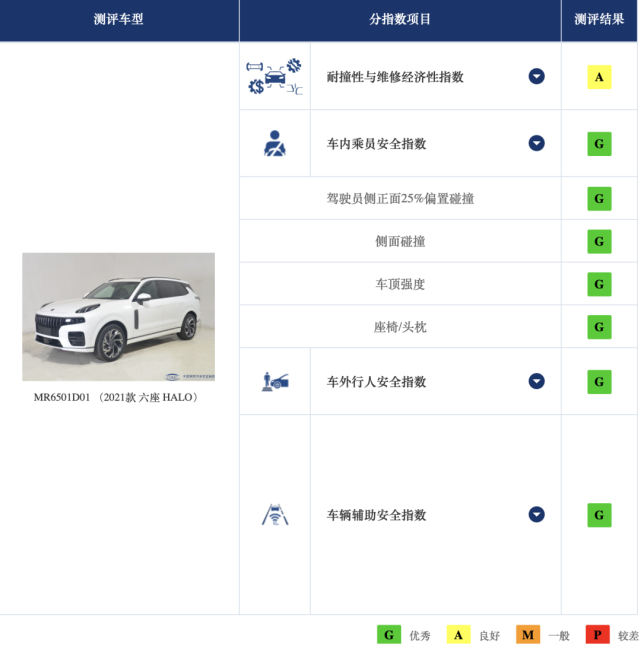
Task: Click the 一般 legend label
Action: [559, 635]
